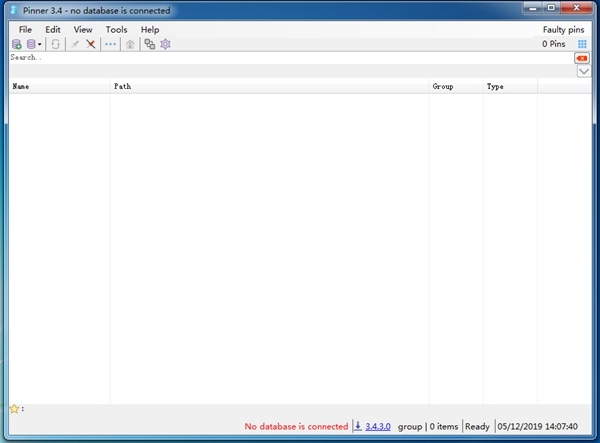
Task: Click the red X delete icon
Action: [91, 44]
